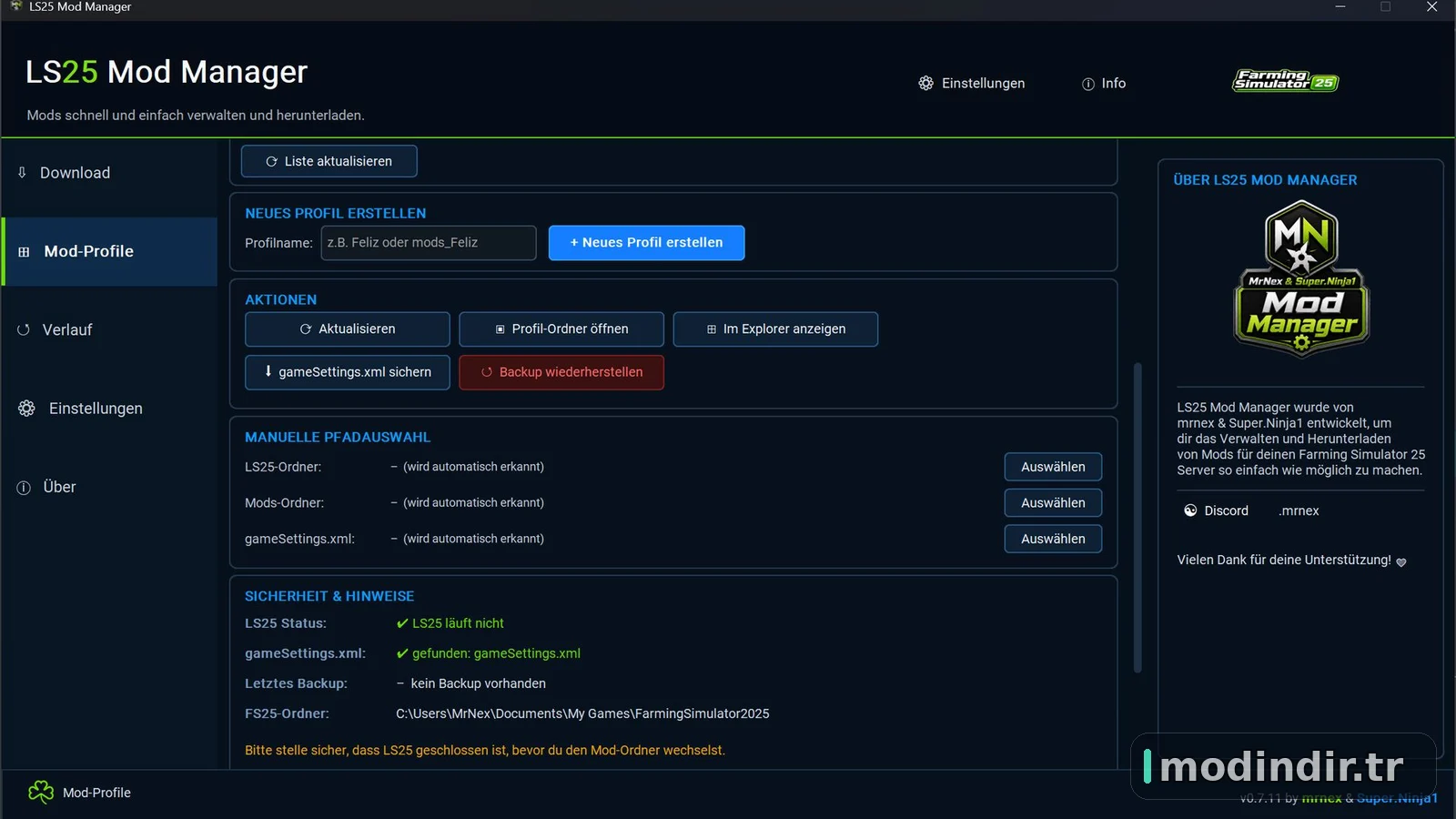Click the restore icon on Backup wiederherstellen
1456x819 pixels.
pyautogui.click(x=487, y=372)
